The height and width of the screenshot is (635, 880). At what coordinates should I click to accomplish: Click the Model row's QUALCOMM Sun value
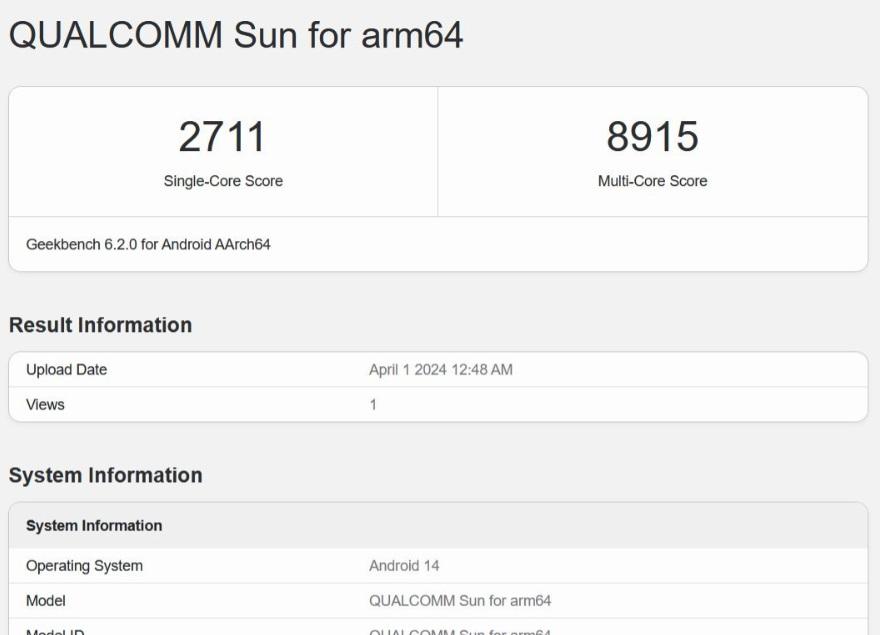460,601
